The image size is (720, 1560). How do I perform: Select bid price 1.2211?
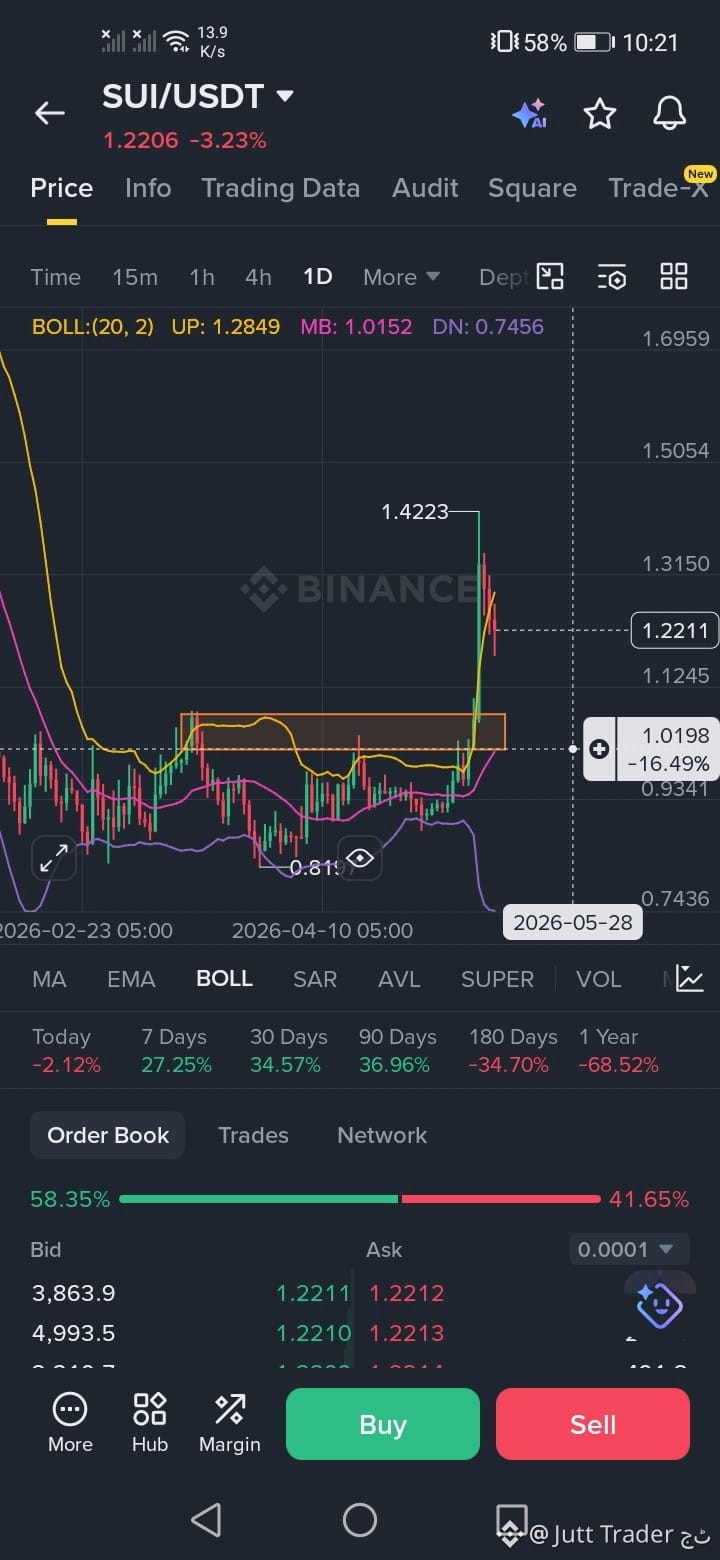click(x=313, y=1293)
